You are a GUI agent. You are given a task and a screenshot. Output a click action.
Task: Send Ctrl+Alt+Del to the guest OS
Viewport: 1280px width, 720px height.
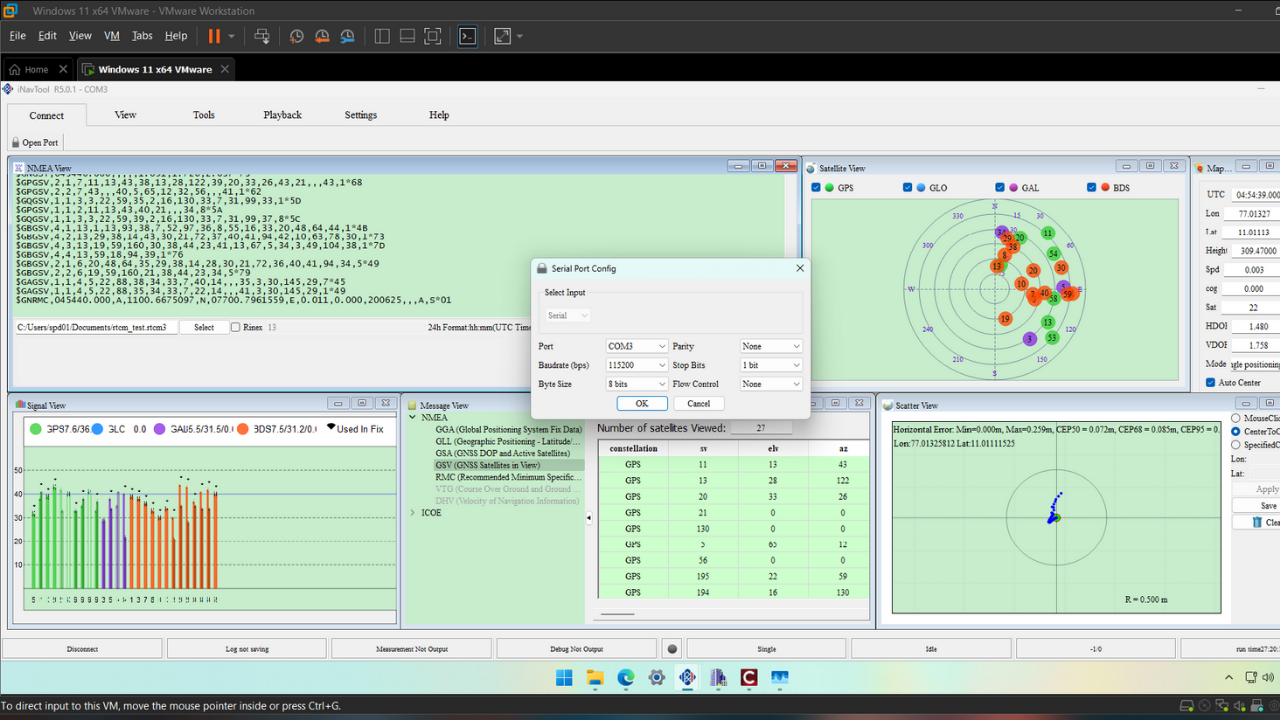click(x=262, y=36)
